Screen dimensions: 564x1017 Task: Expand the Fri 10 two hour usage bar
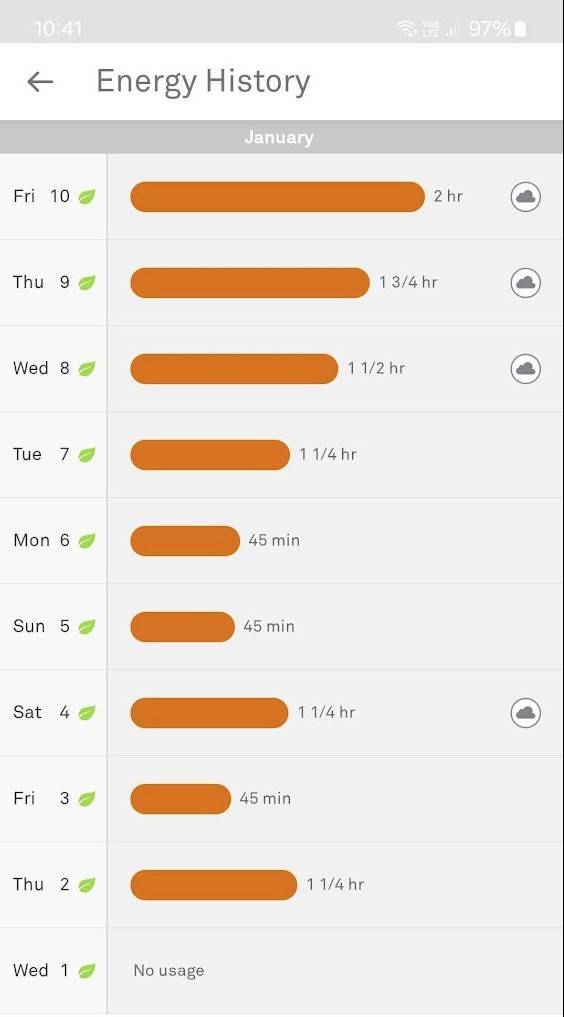(x=277, y=197)
